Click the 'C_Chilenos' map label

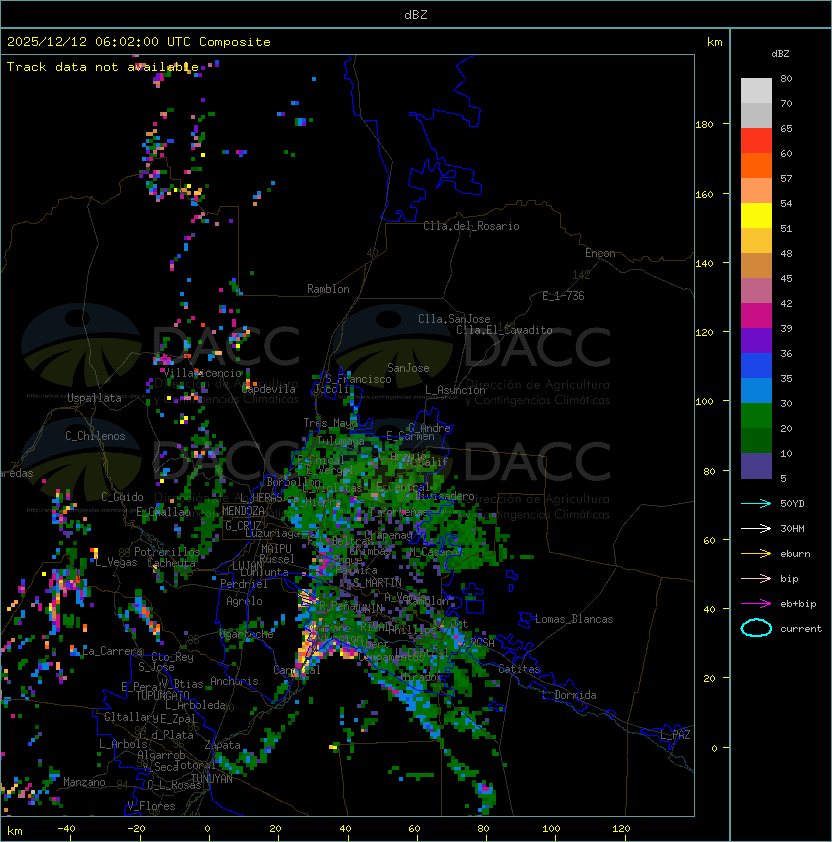pyautogui.click(x=95, y=436)
